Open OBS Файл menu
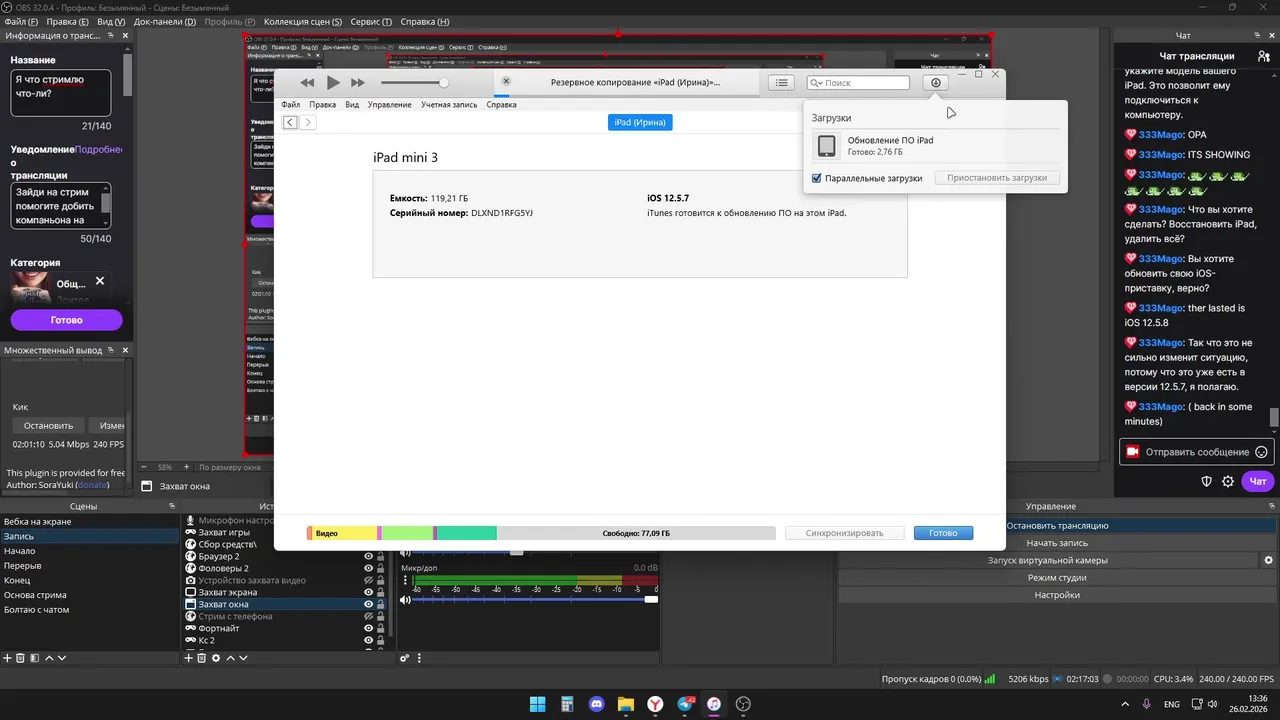Image resolution: width=1280 pixels, height=720 pixels. 20,22
